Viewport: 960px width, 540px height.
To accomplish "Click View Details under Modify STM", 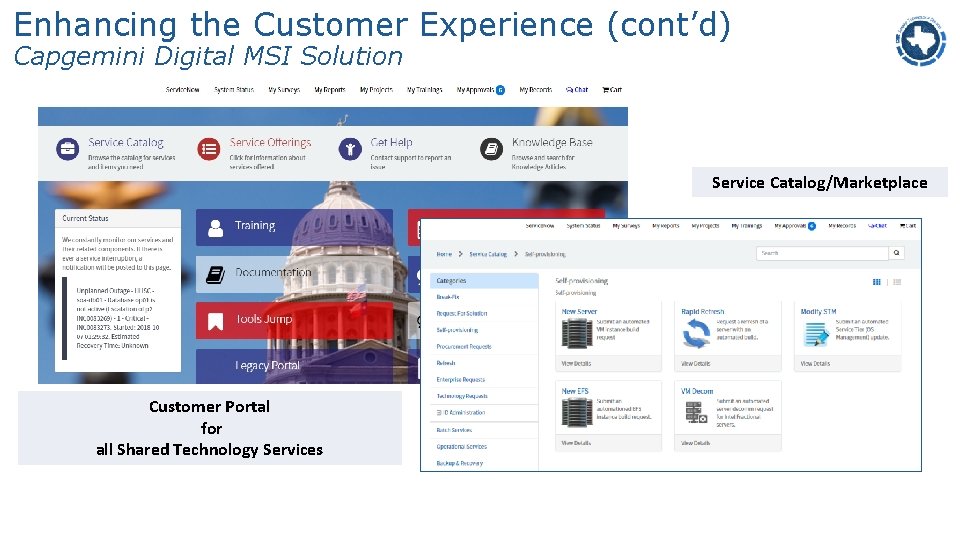I will point(816,364).
